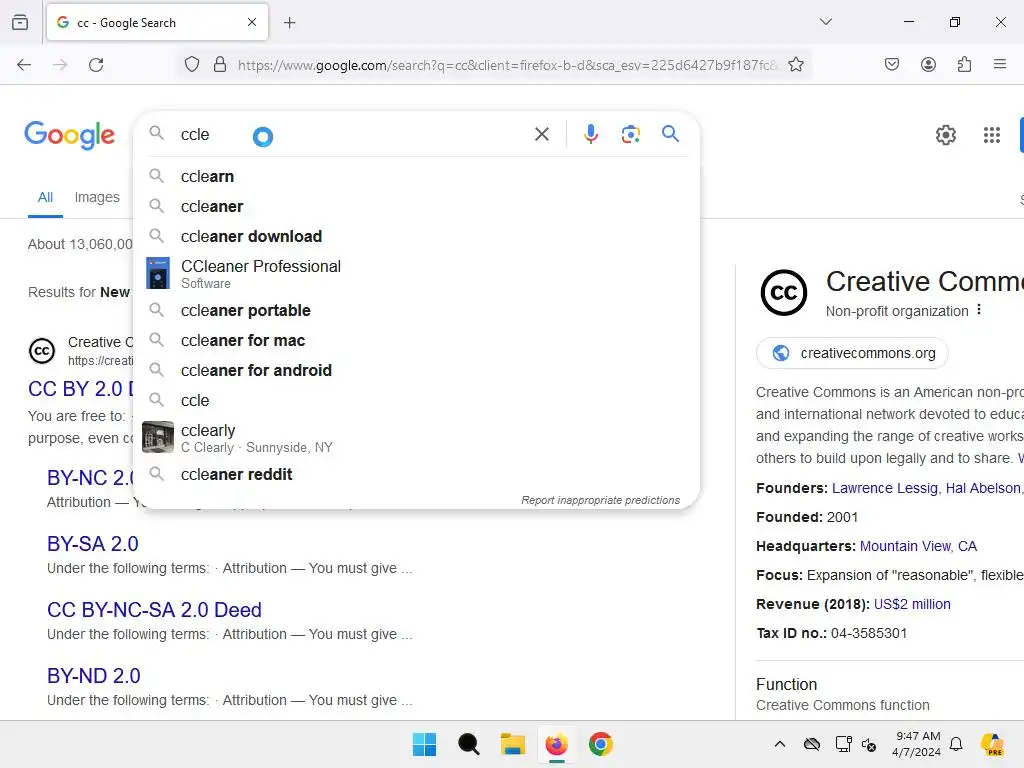1024x768 pixels.
Task: Click the Creative Commons CC logo in panel
Action: 784,292
